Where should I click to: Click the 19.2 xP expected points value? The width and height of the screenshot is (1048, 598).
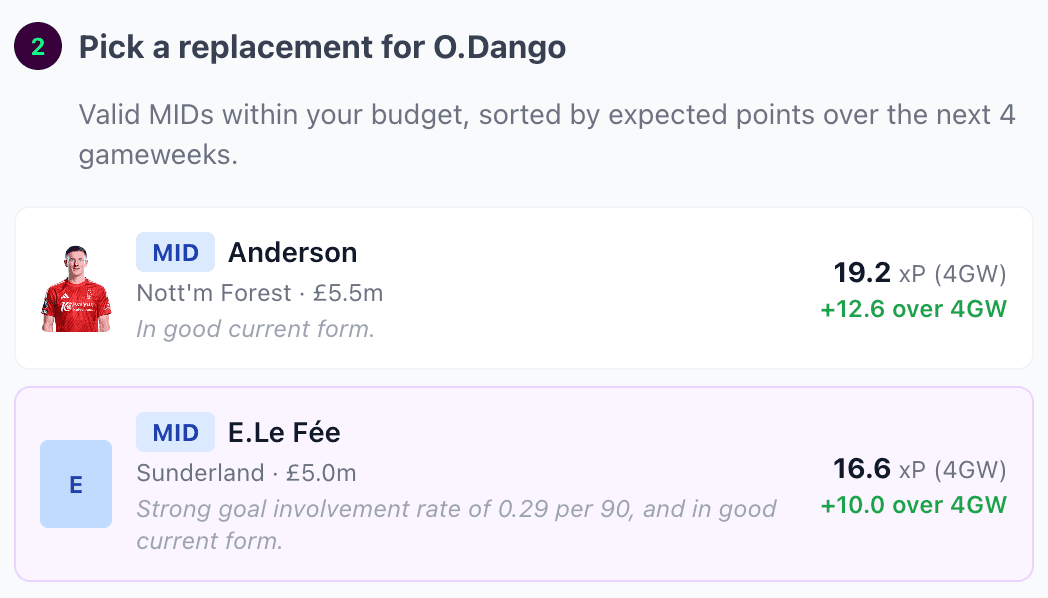pyautogui.click(x=862, y=272)
